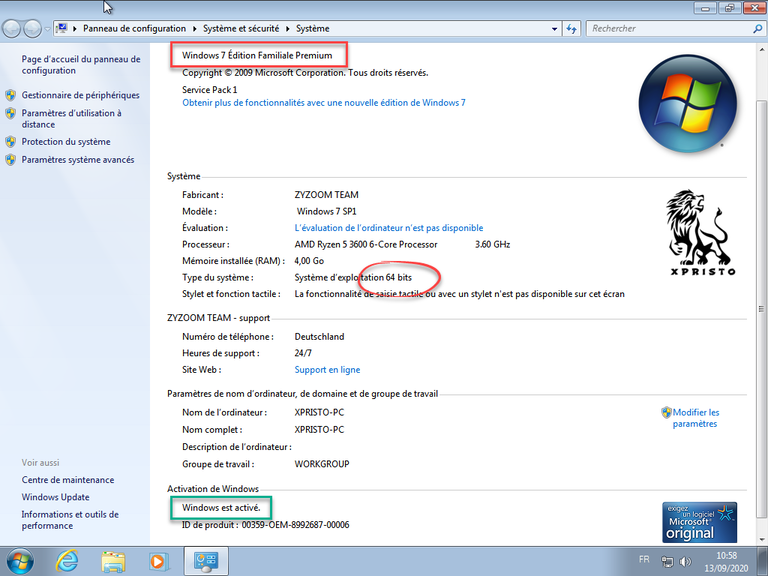Click the Forward navigation arrow button
Screen dimensions: 768x576
[32, 29]
